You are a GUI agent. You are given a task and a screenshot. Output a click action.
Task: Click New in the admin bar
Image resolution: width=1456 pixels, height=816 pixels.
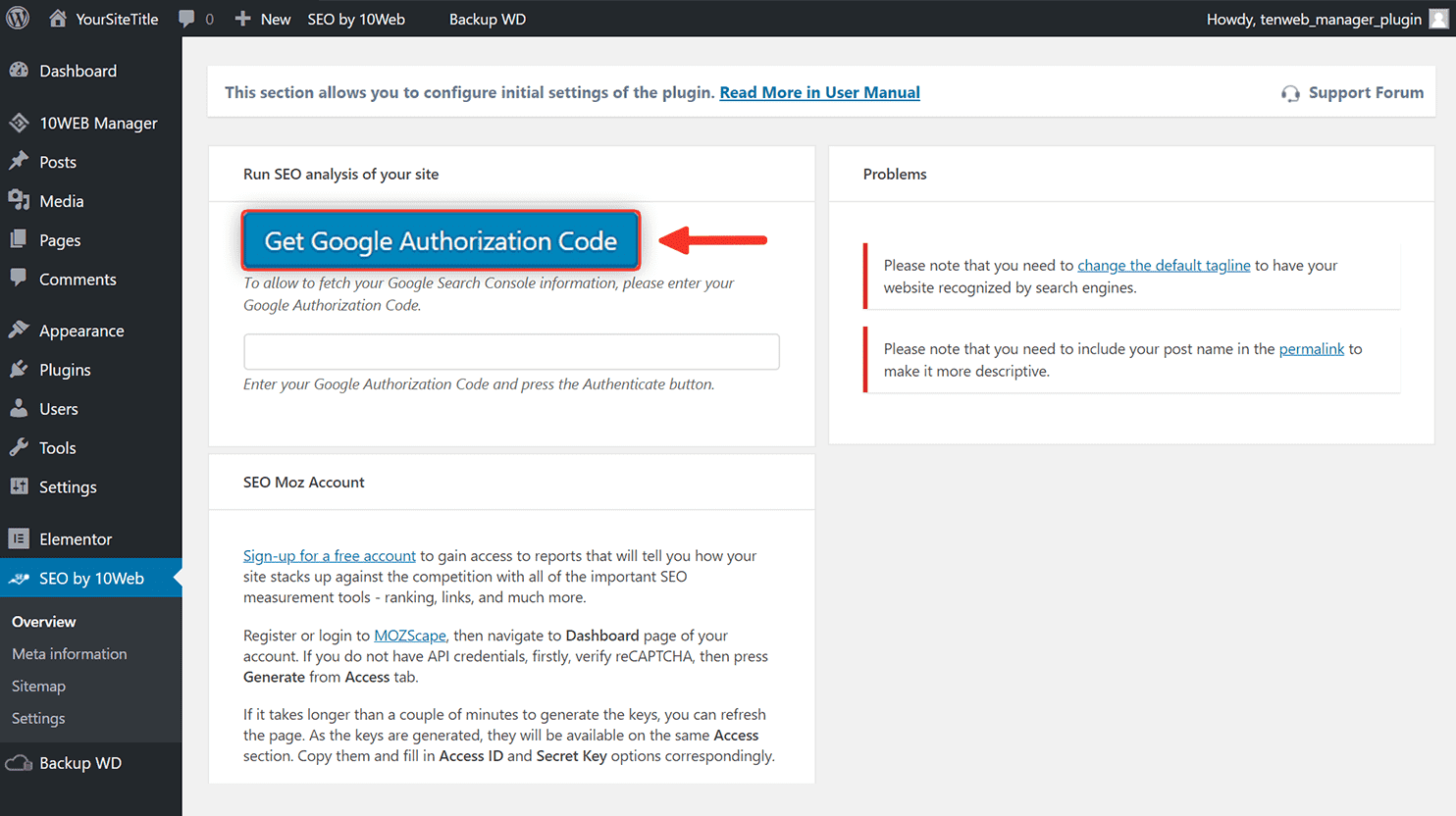coord(276,19)
